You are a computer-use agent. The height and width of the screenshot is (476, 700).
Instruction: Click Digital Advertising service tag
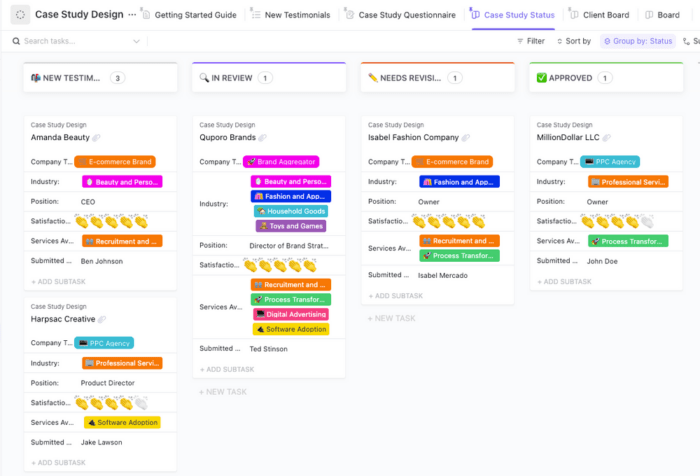tap(291, 314)
